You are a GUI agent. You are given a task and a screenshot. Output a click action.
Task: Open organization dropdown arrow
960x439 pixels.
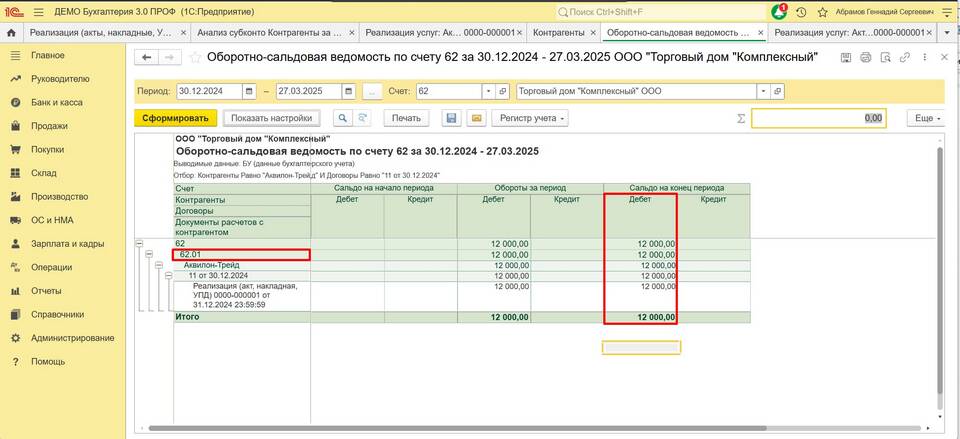763,91
